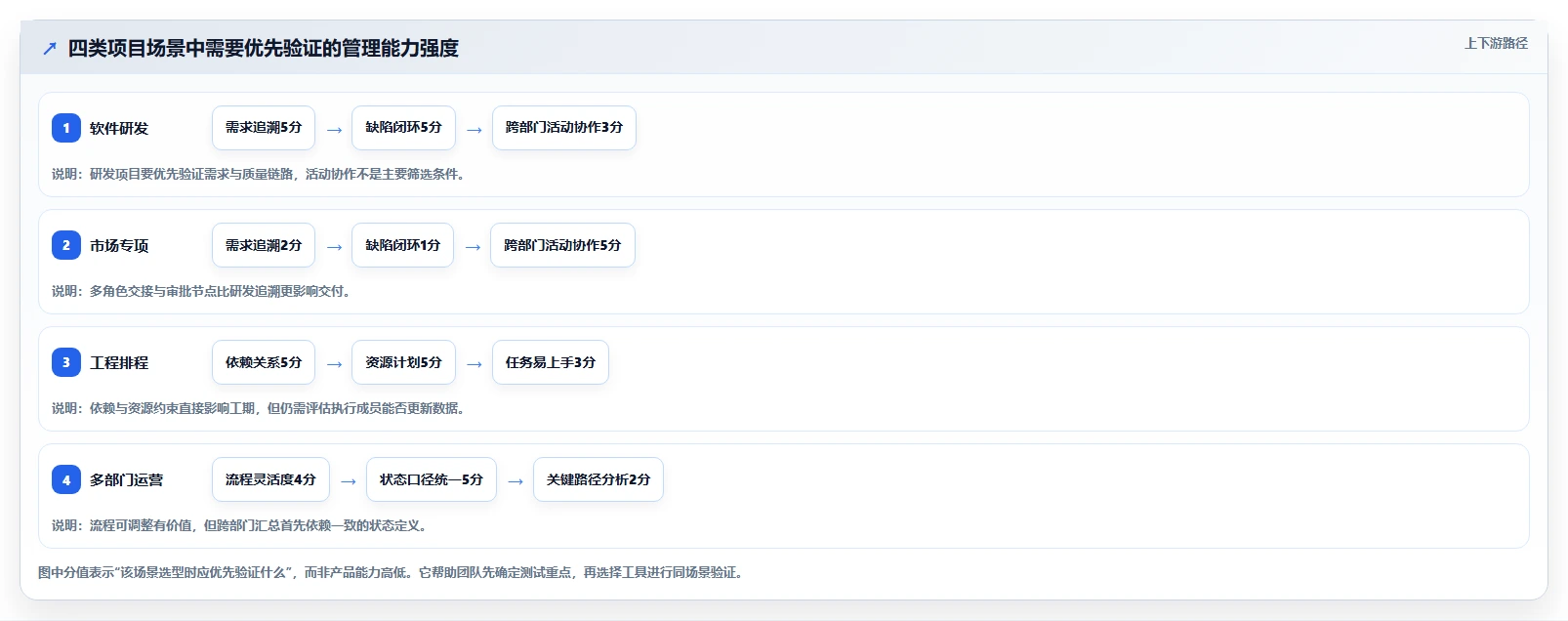
Task: Click the 跨部门活动协作5分 chip
Action: [x=562, y=245]
